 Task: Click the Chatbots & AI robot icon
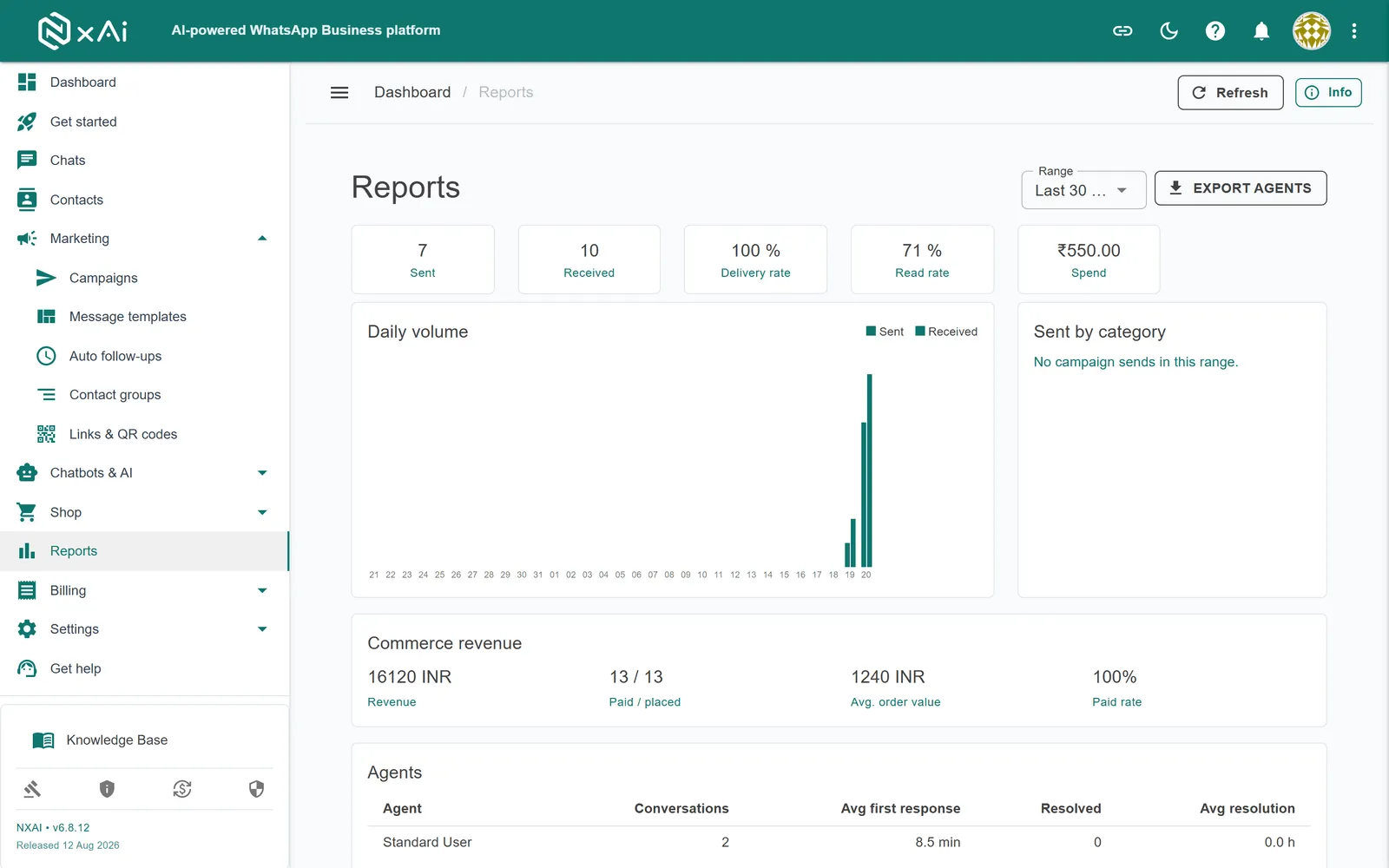pyautogui.click(x=27, y=472)
